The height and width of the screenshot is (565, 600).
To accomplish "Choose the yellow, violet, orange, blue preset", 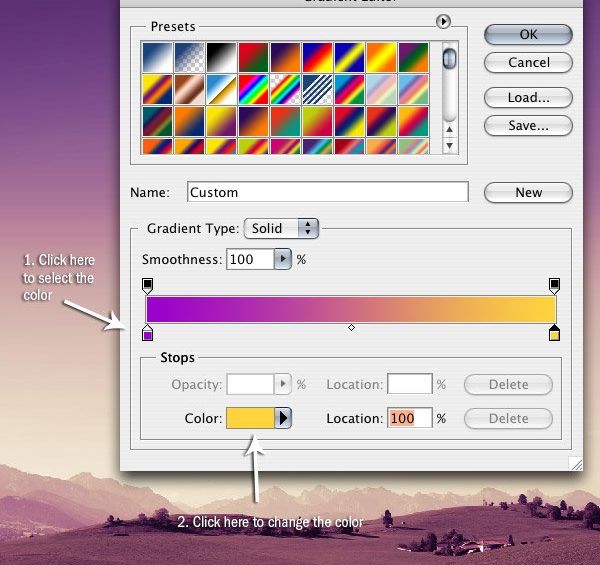I will click(x=157, y=90).
